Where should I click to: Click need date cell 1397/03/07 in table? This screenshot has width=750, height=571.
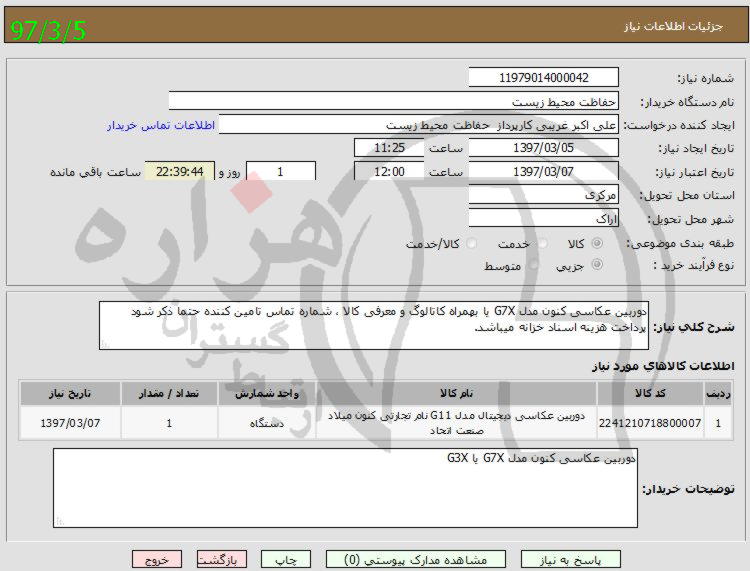pyautogui.click(x=70, y=423)
